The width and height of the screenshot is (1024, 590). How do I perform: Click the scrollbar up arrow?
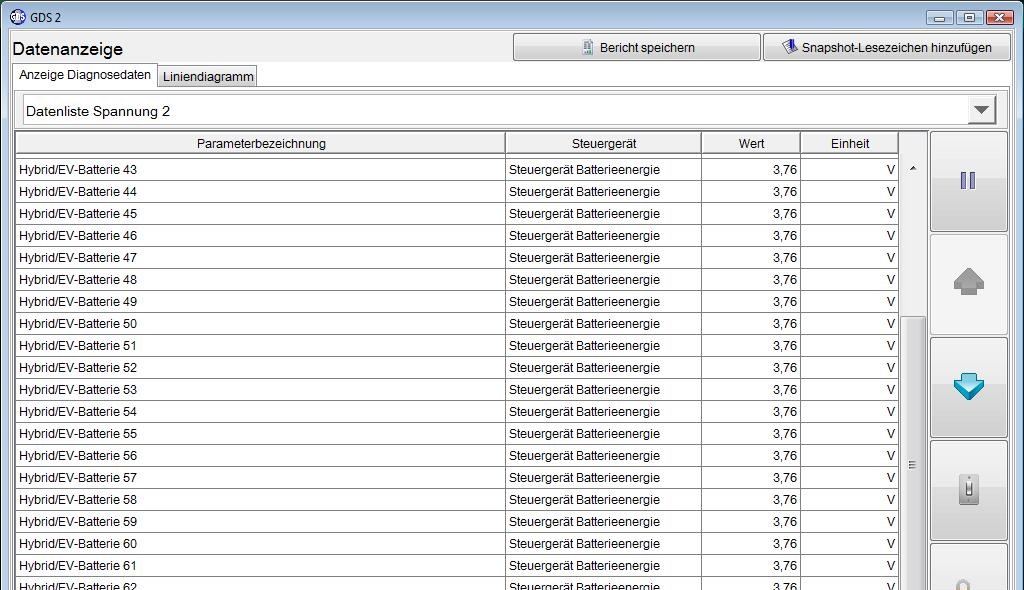coord(912,169)
